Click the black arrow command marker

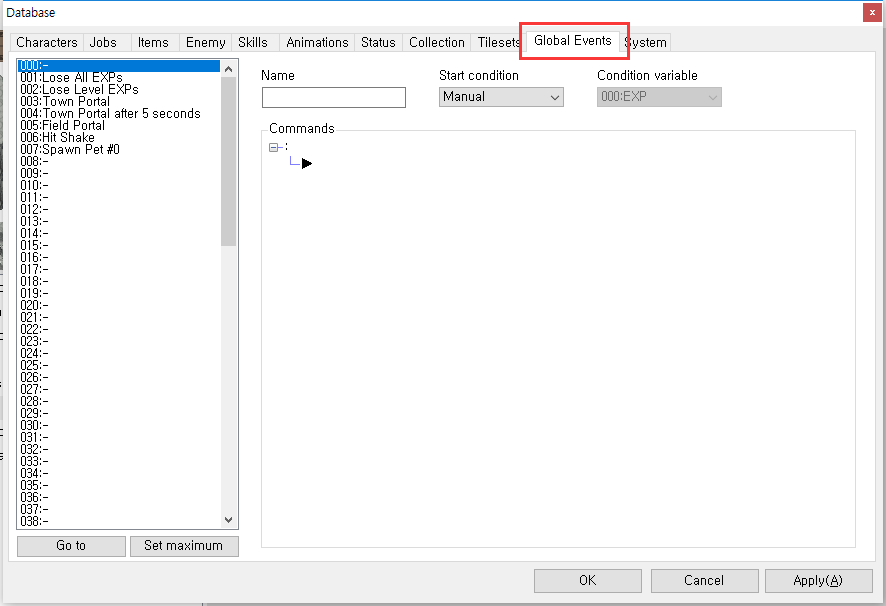coord(307,163)
